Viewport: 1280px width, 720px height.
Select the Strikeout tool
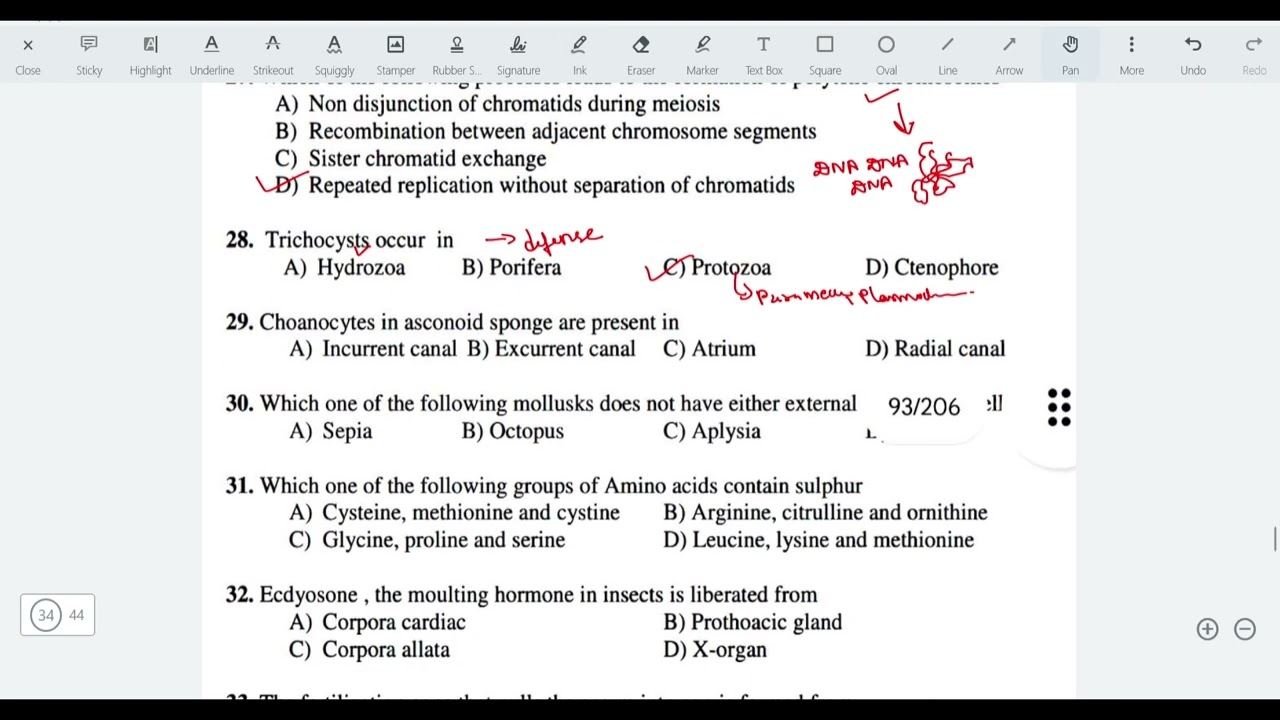(x=273, y=55)
